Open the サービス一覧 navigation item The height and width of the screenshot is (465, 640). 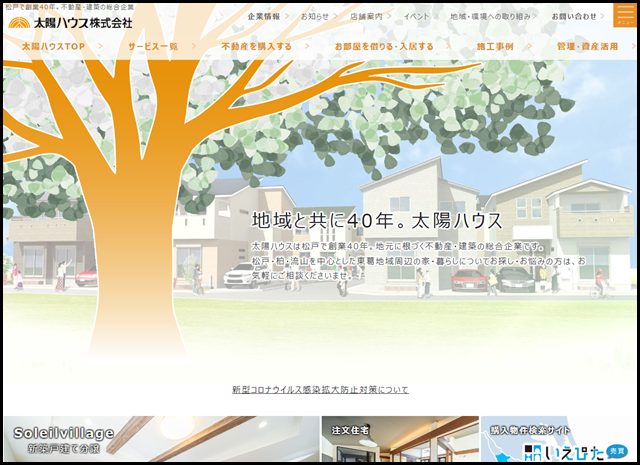click(153, 47)
